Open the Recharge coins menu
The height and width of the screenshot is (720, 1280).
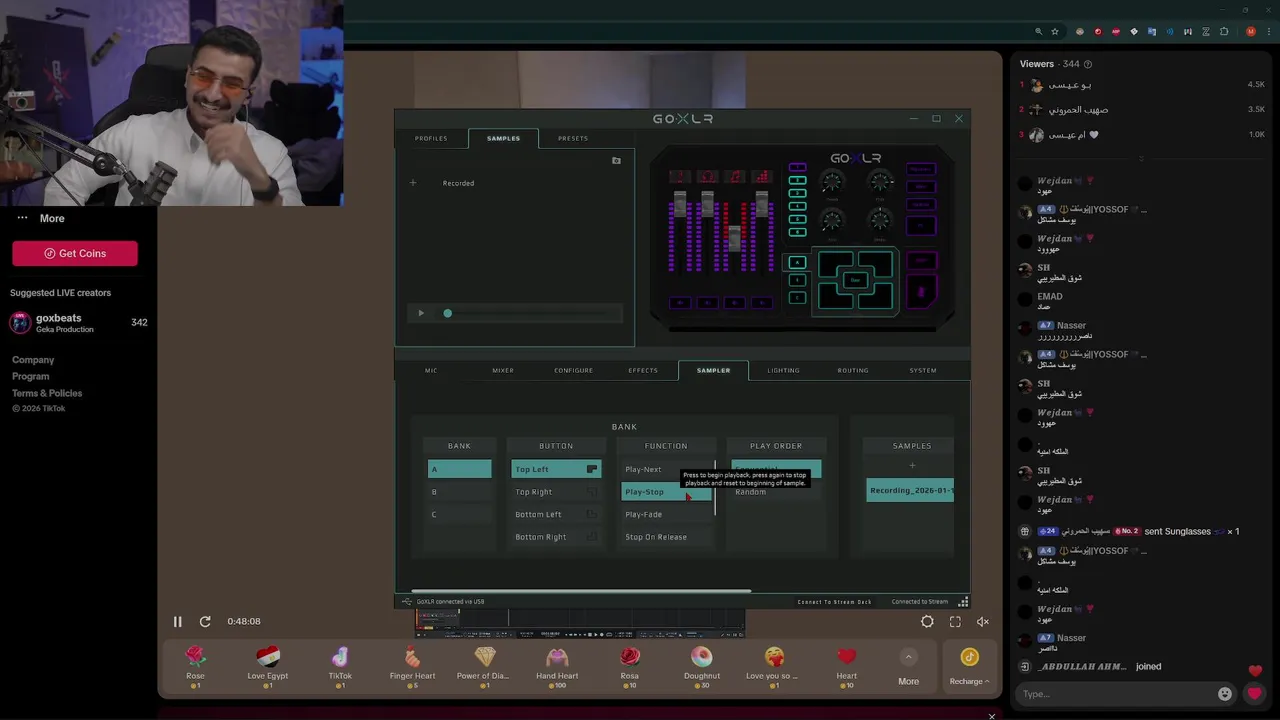[969, 666]
